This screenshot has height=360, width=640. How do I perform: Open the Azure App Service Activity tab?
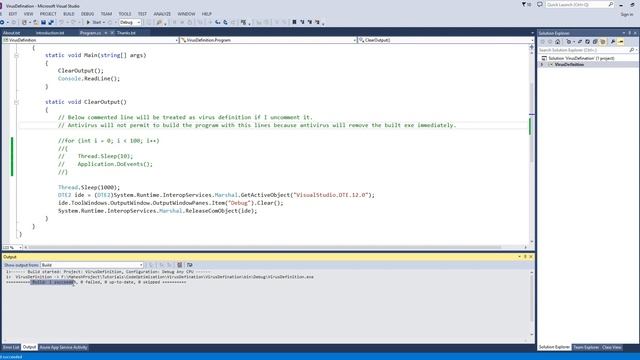[63, 347]
